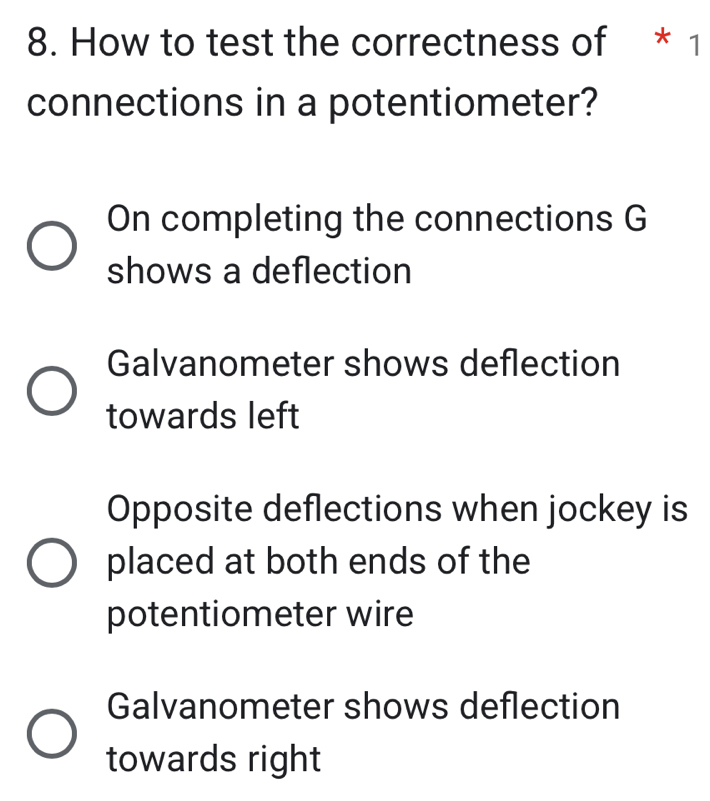Click the gray point value '1'
The image size is (710, 801).
[x=695, y=46]
